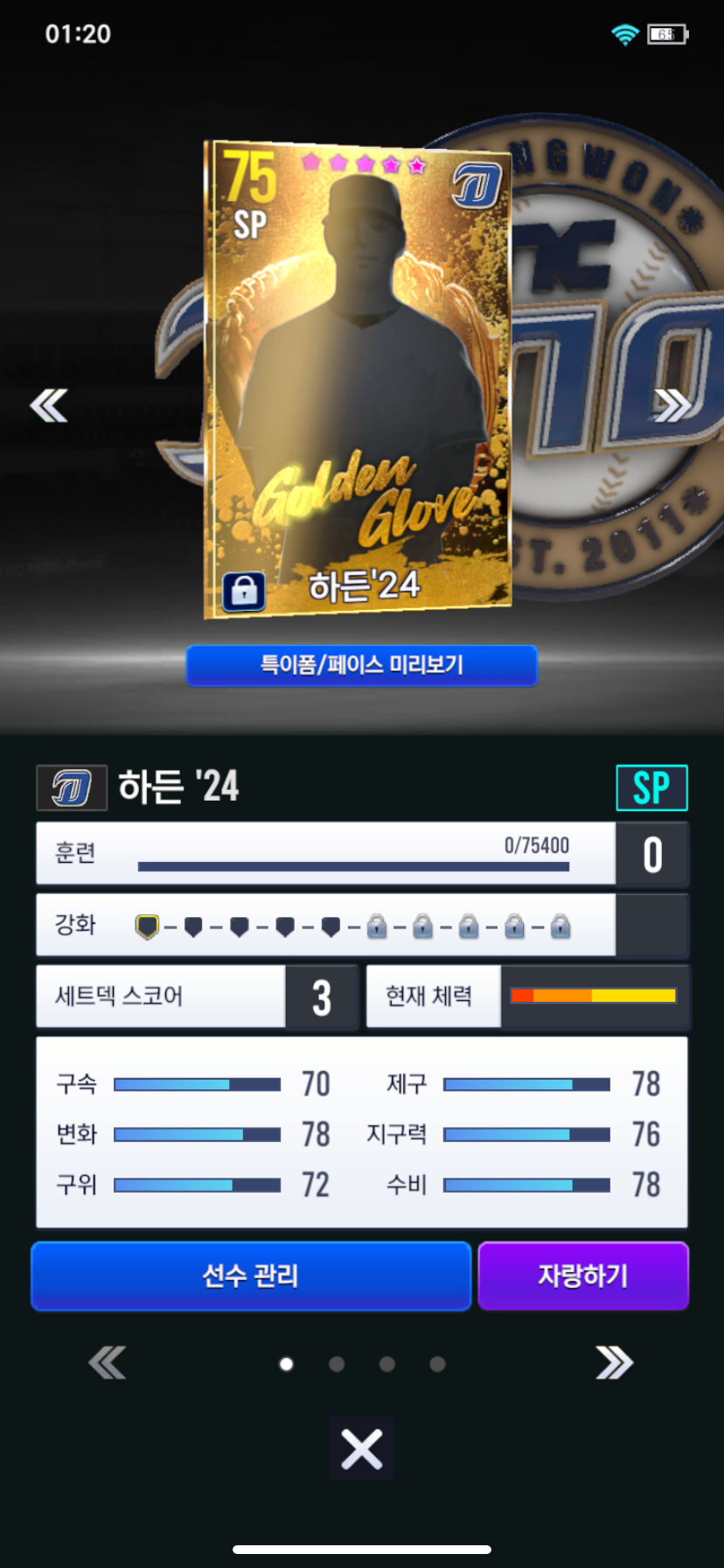The image size is (724, 1568).
Task: Open 특이폼/페이스 미리보기 preview
Action: click(362, 665)
